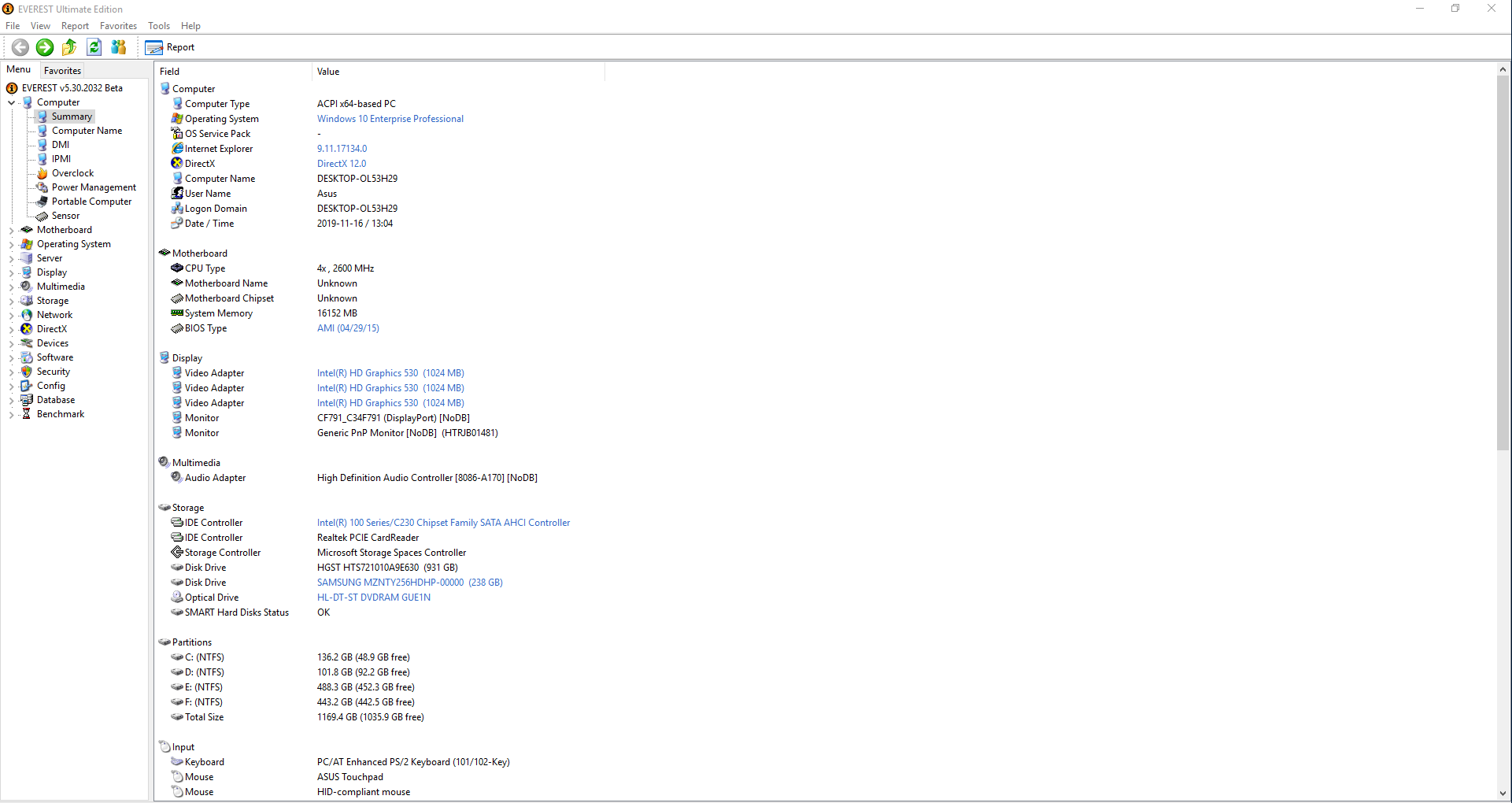Open the Tools menu
The height and width of the screenshot is (803, 1512).
point(159,26)
